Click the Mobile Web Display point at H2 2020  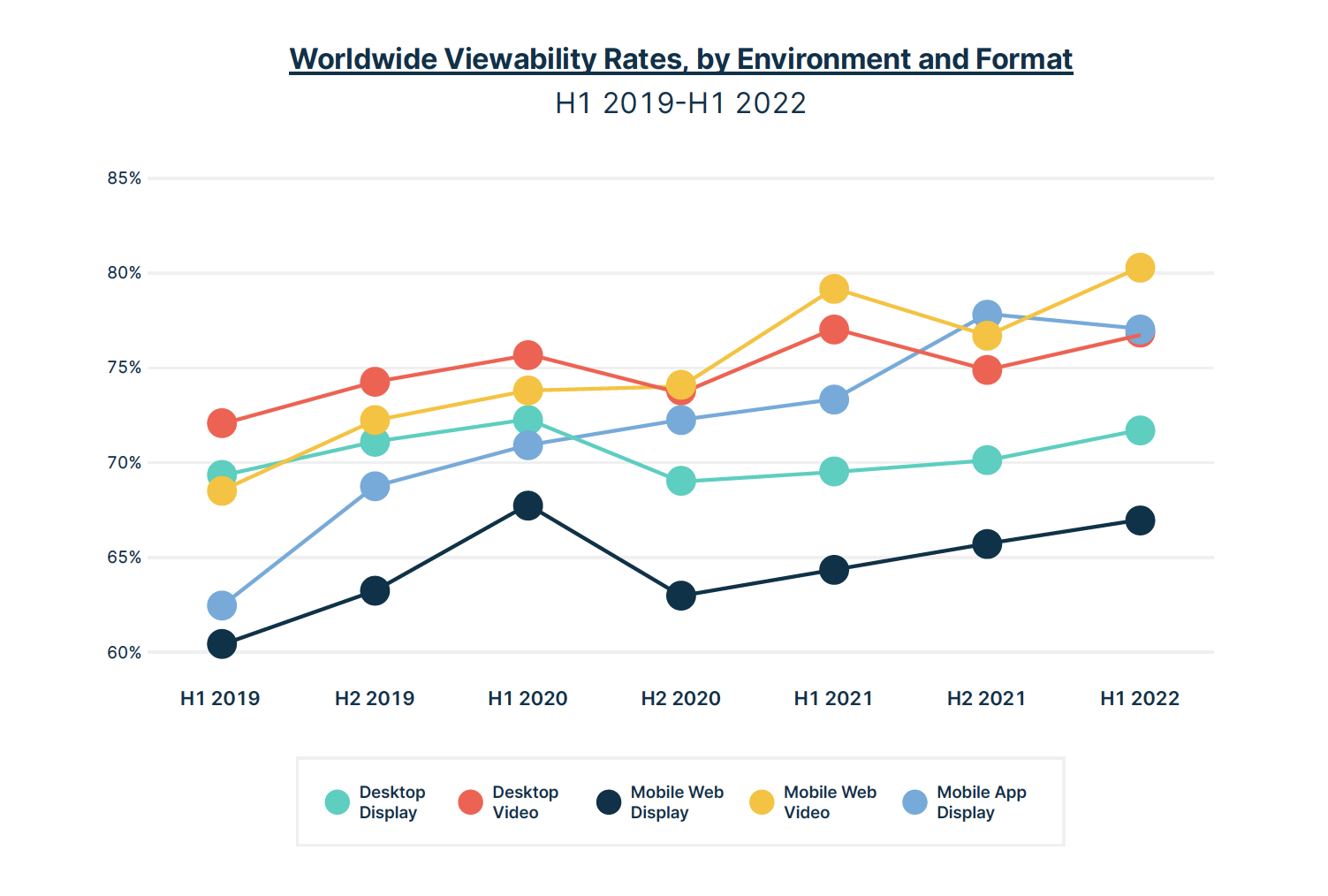680,596
